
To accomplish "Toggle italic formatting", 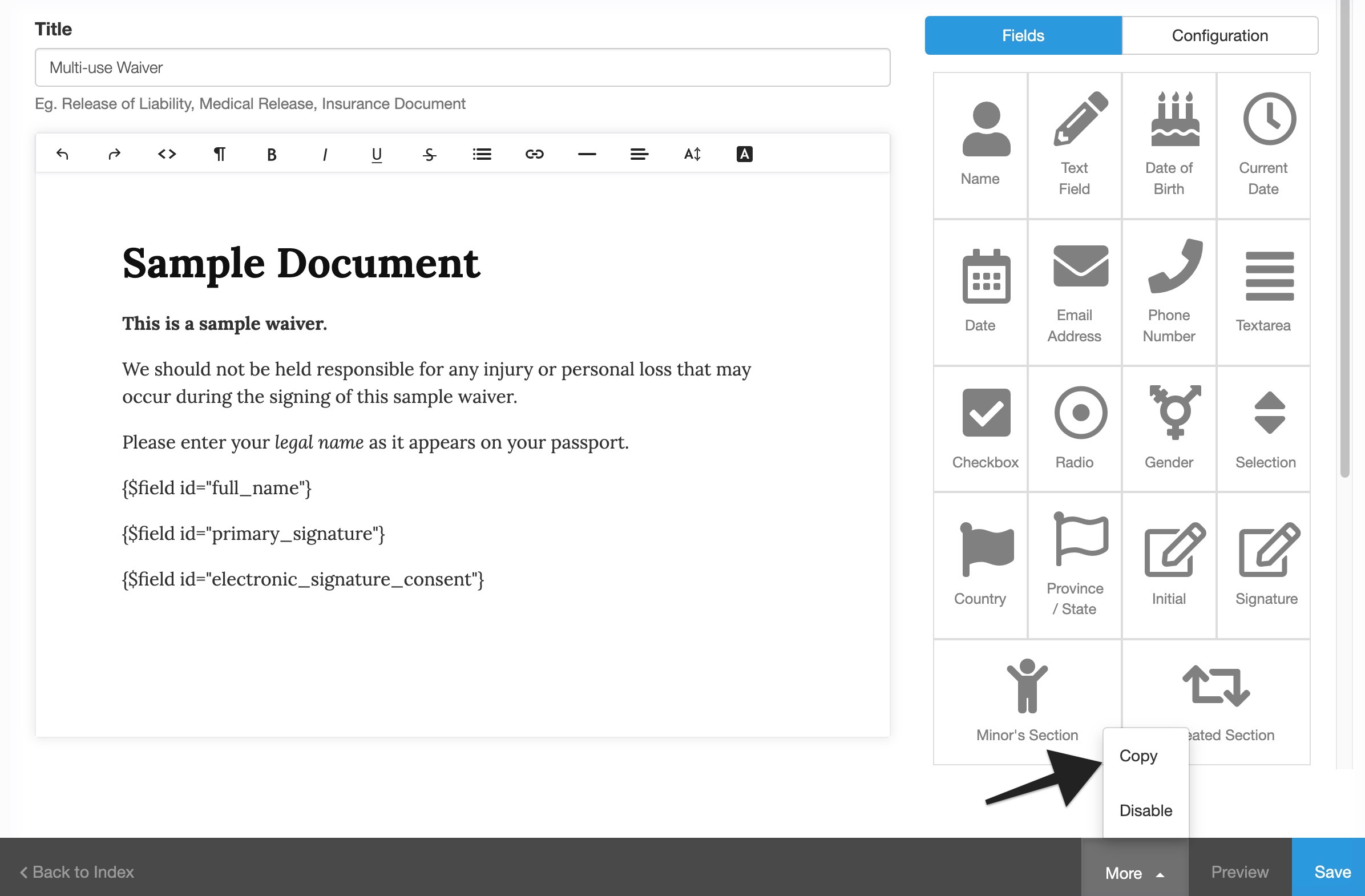I will click(x=325, y=154).
